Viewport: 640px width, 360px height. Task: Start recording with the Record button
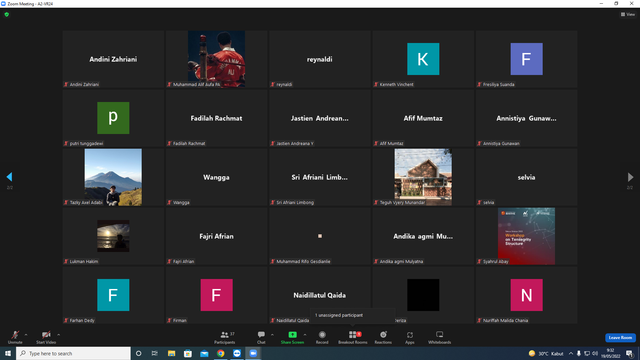(322, 337)
